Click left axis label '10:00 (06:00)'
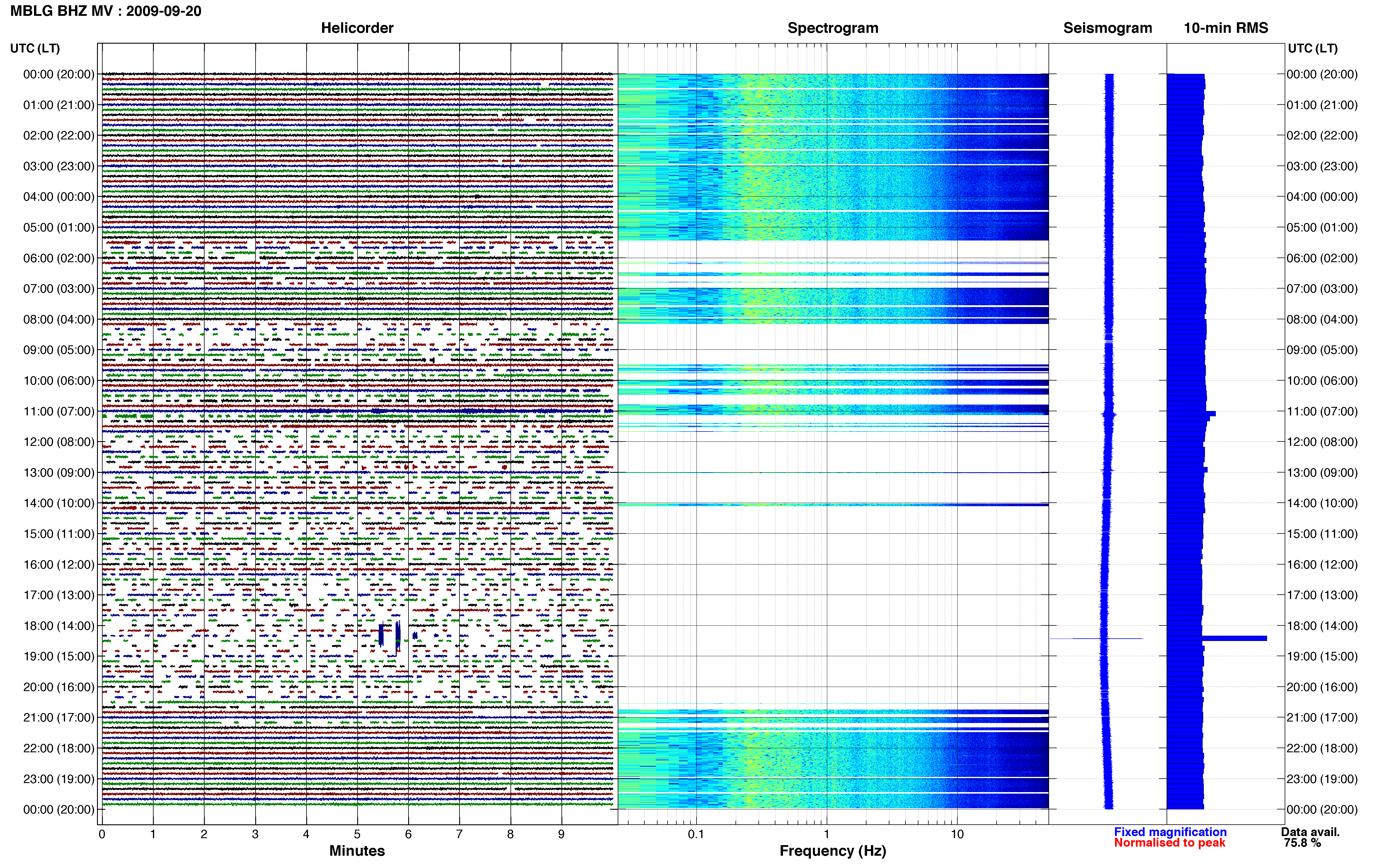The height and width of the screenshot is (868, 1389). [x=59, y=381]
